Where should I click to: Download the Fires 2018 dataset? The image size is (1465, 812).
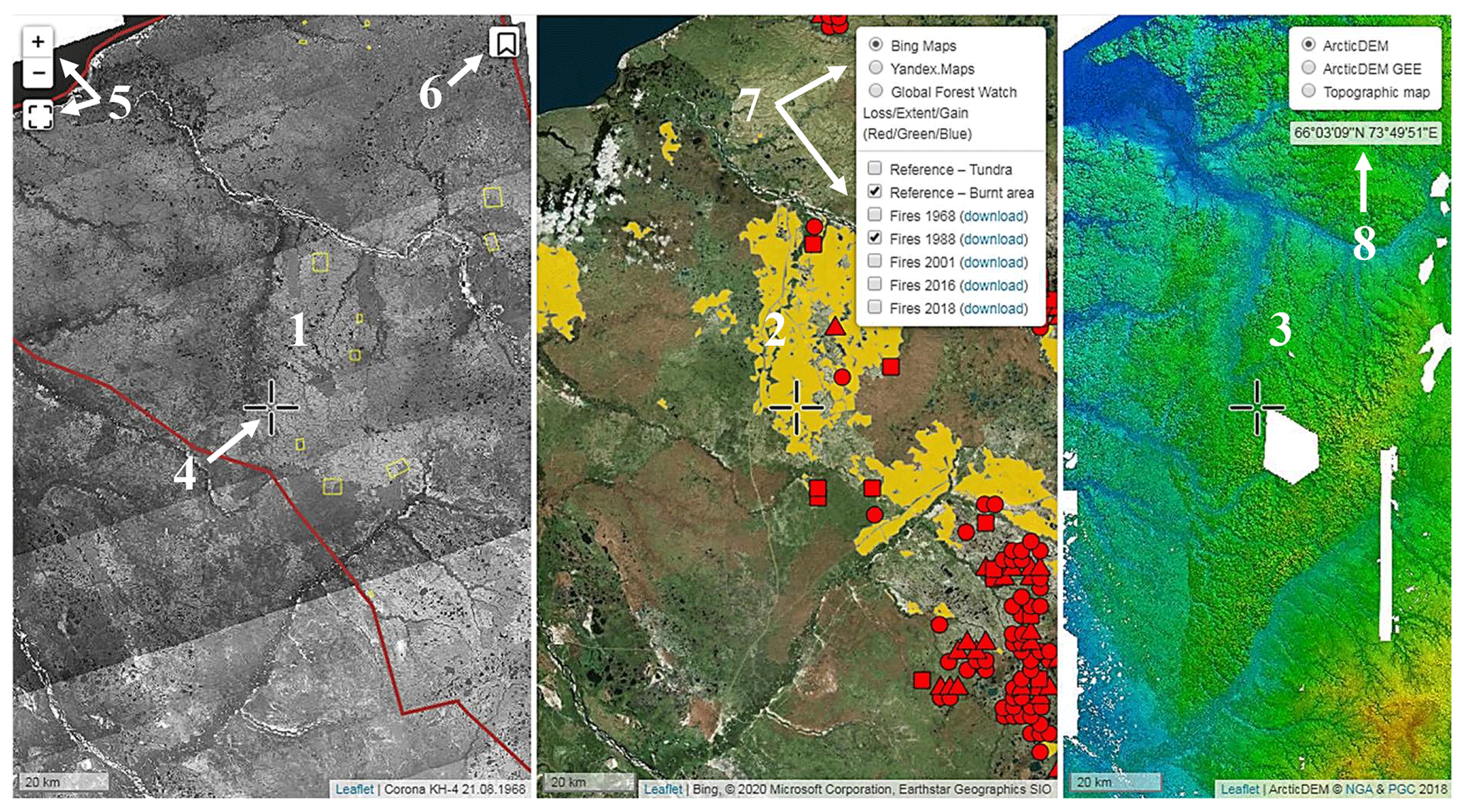994,308
